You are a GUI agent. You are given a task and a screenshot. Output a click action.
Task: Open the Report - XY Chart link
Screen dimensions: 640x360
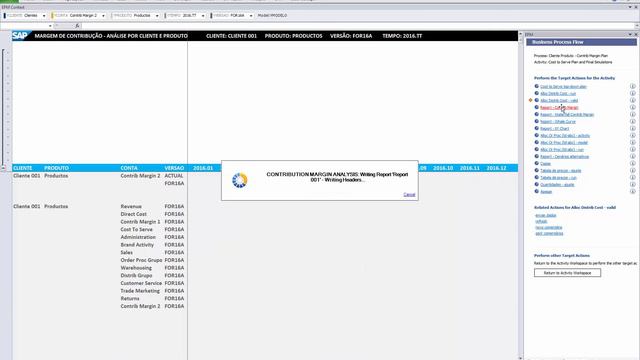554,128
